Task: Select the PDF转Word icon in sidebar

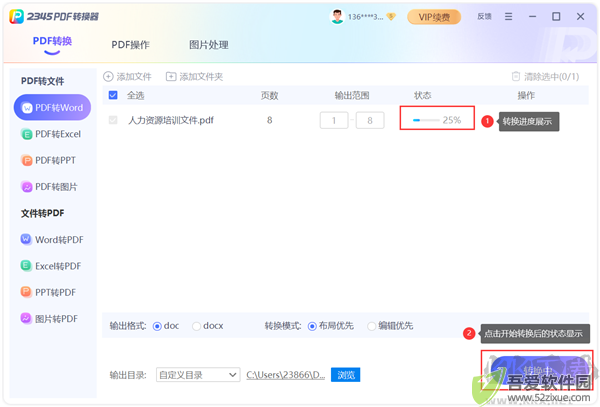Action: (x=27, y=108)
